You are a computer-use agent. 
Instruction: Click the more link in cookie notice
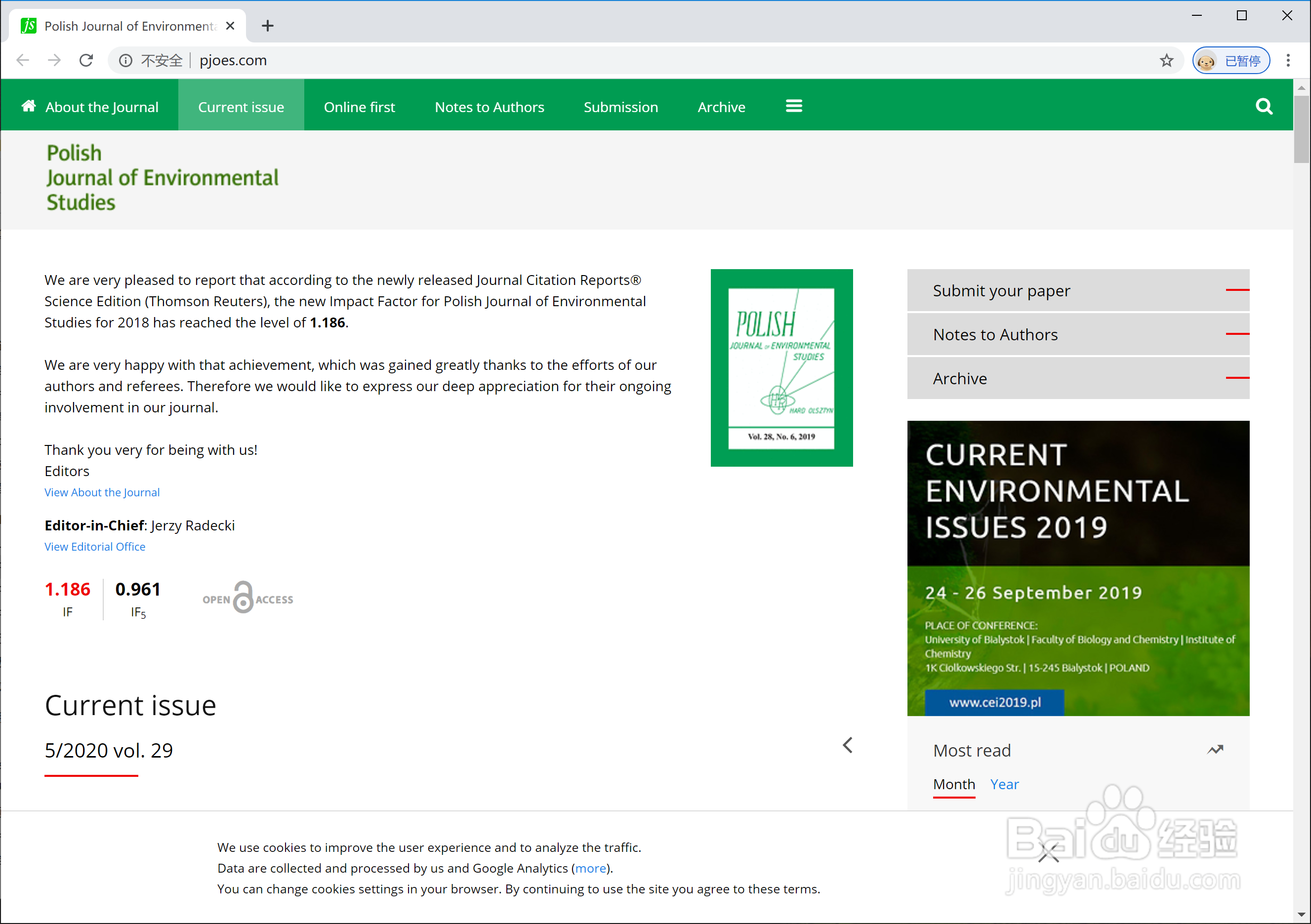[x=591, y=868]
